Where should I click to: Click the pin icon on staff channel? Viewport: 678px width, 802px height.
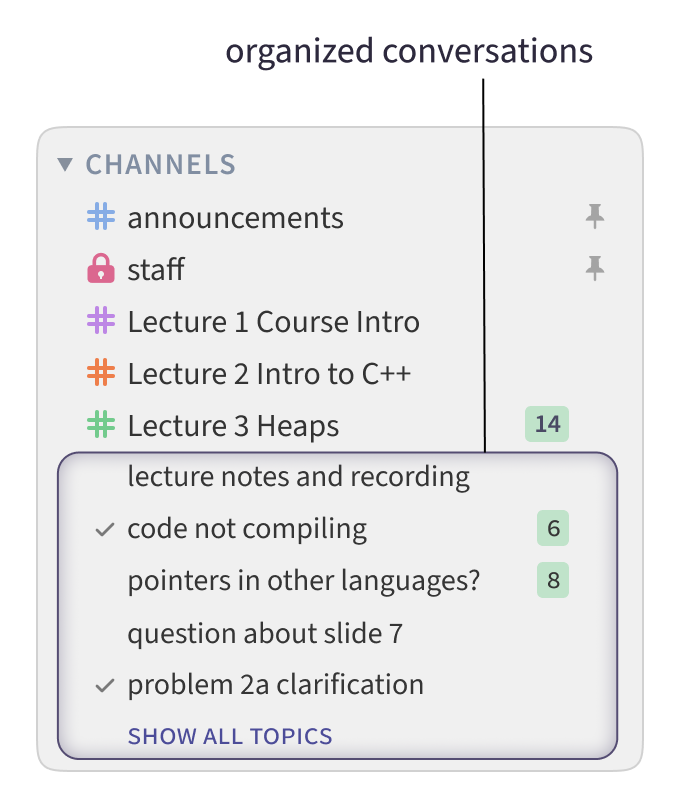click(595, 268)
